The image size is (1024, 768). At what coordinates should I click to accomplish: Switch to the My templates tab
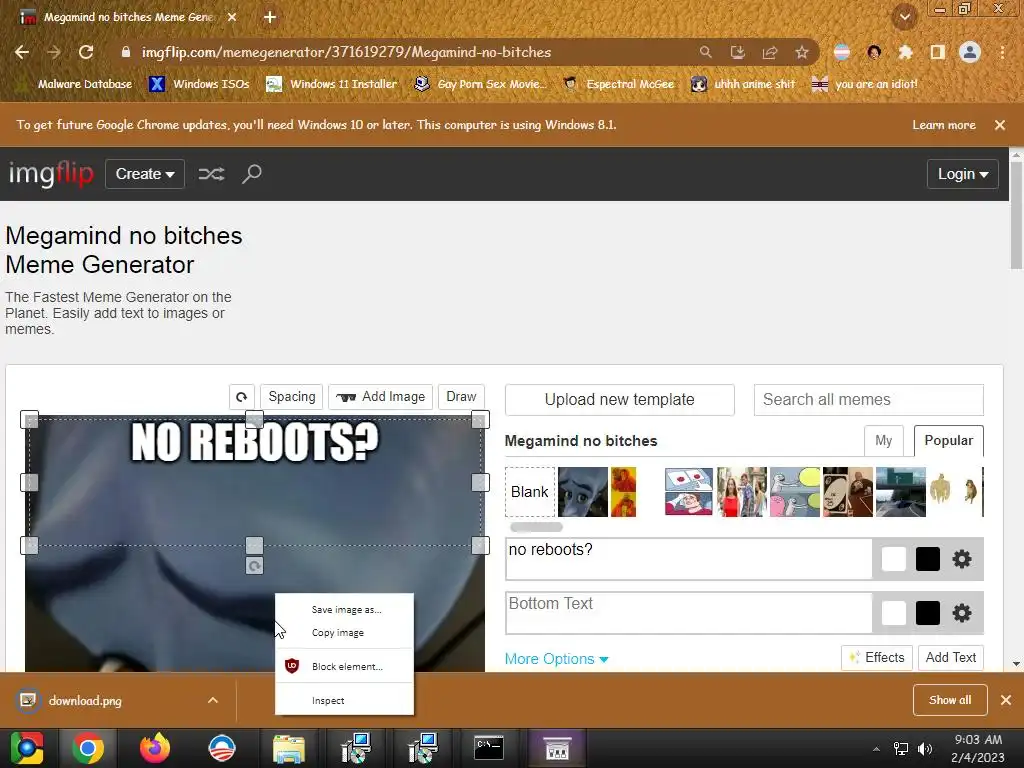[884, 441]
